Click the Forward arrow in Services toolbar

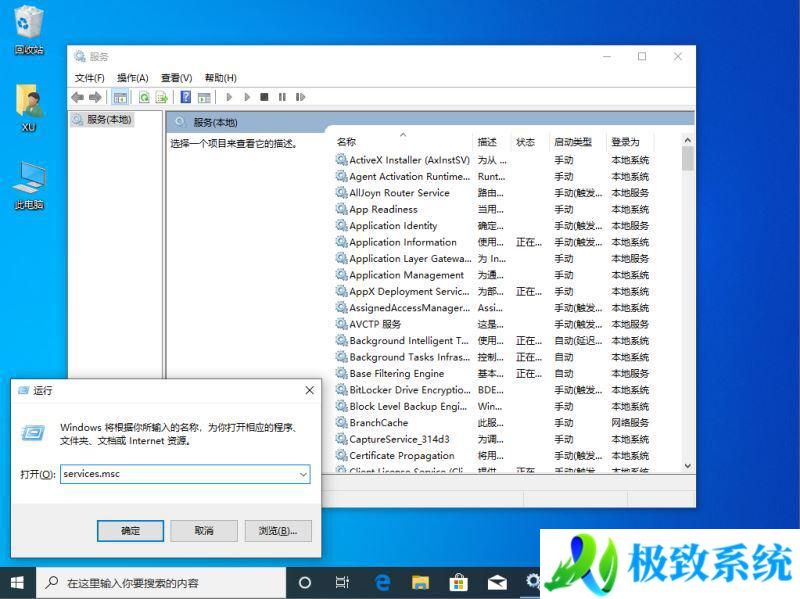click(95, 97)
